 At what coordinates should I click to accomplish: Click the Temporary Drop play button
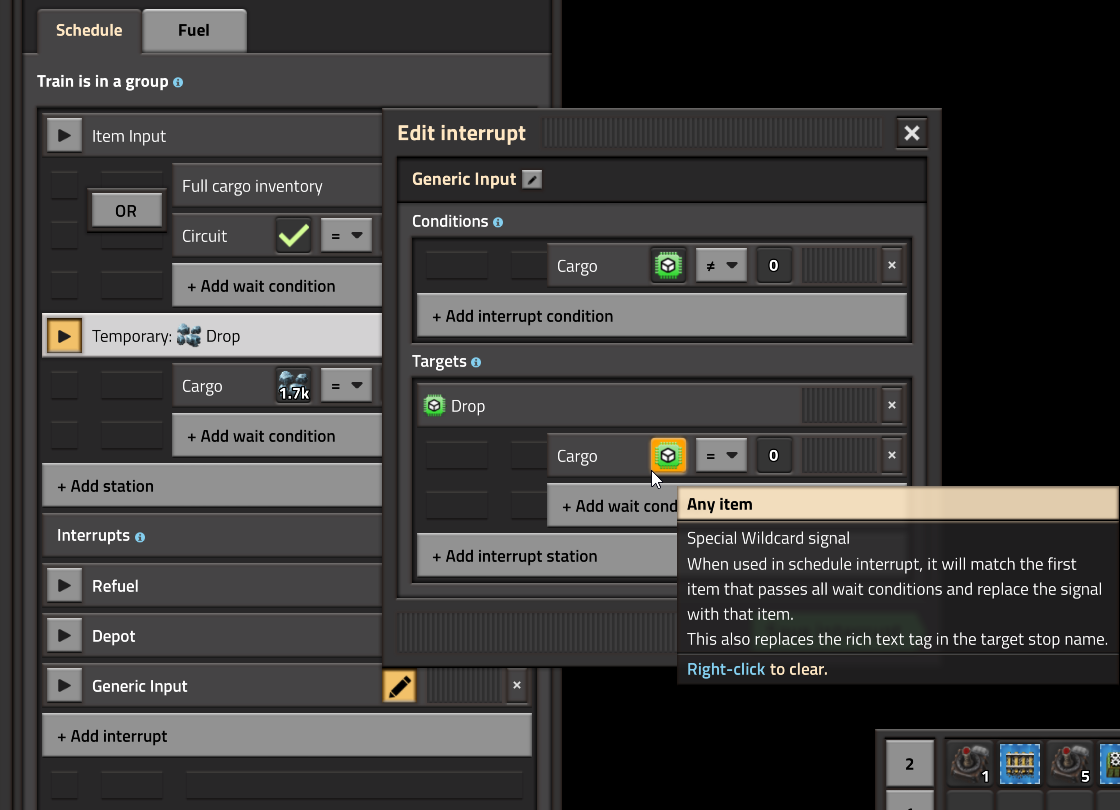pos(64,336)
